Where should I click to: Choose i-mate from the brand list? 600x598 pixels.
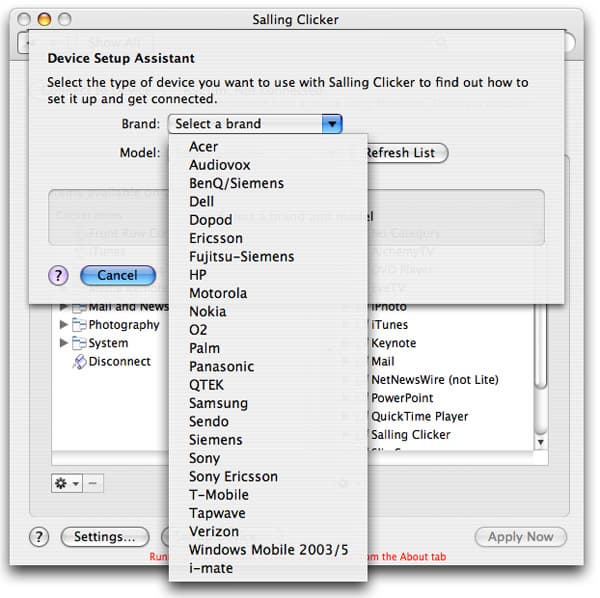click(x=268, y=568)
